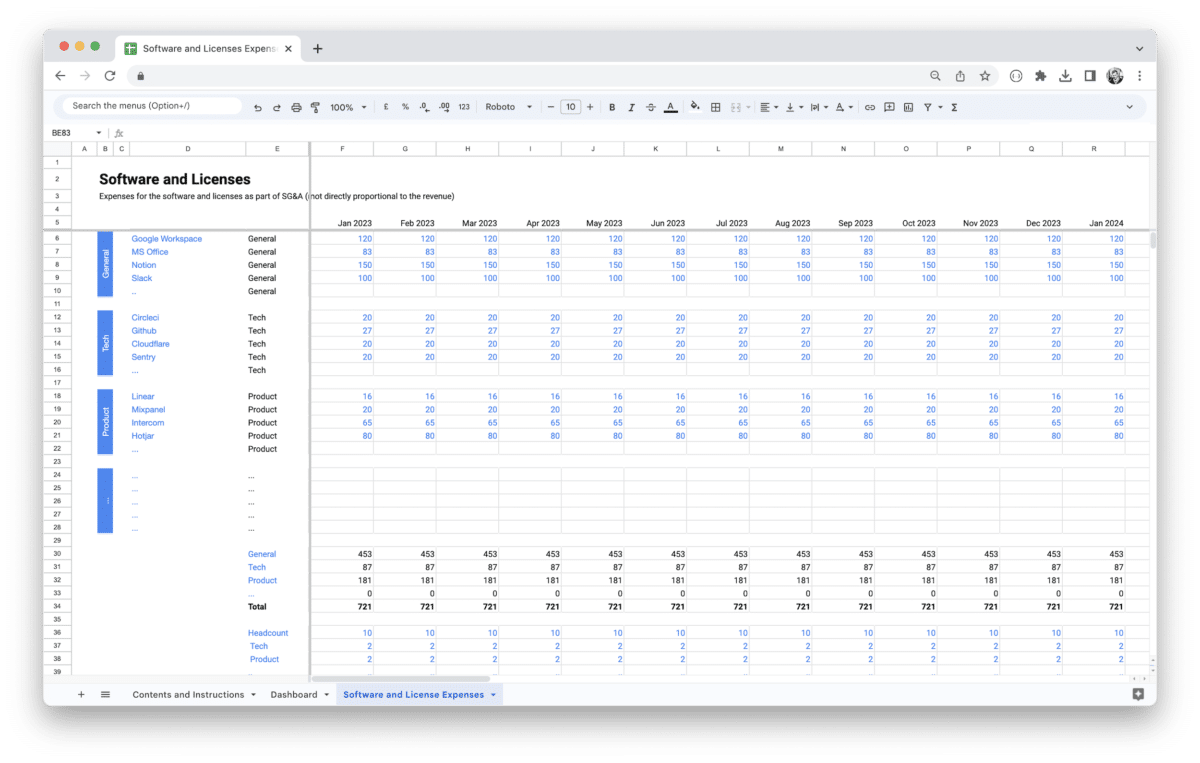Apply borders with the Borders icon
Viewport: 1200px width, 763px height.
pyautogui.click(x=715, y=106)
